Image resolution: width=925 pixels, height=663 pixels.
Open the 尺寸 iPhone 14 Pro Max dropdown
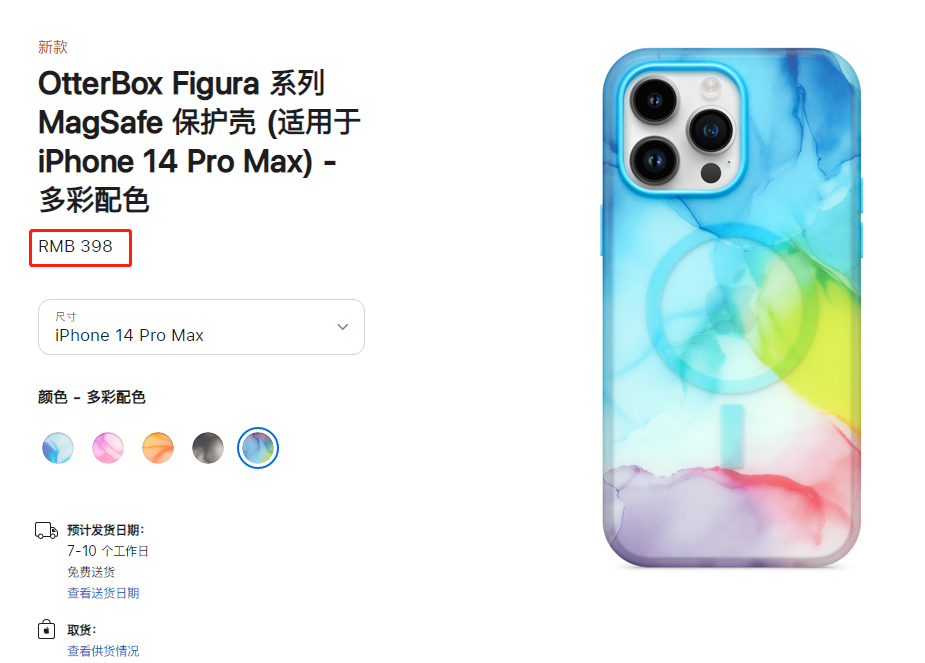point(201,327)
